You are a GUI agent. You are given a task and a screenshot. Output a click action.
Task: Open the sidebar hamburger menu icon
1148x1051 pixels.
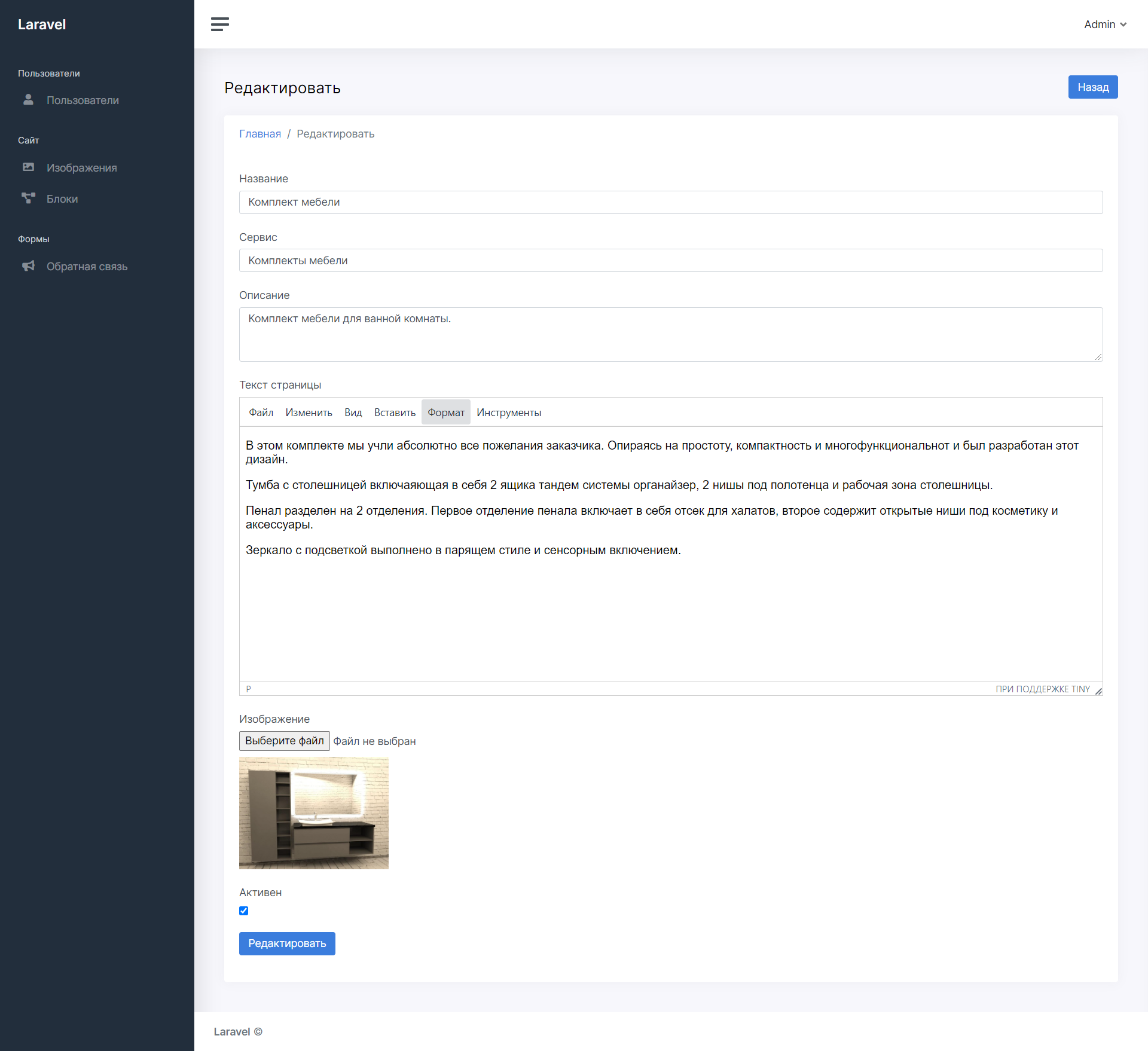tap(219, 24)
